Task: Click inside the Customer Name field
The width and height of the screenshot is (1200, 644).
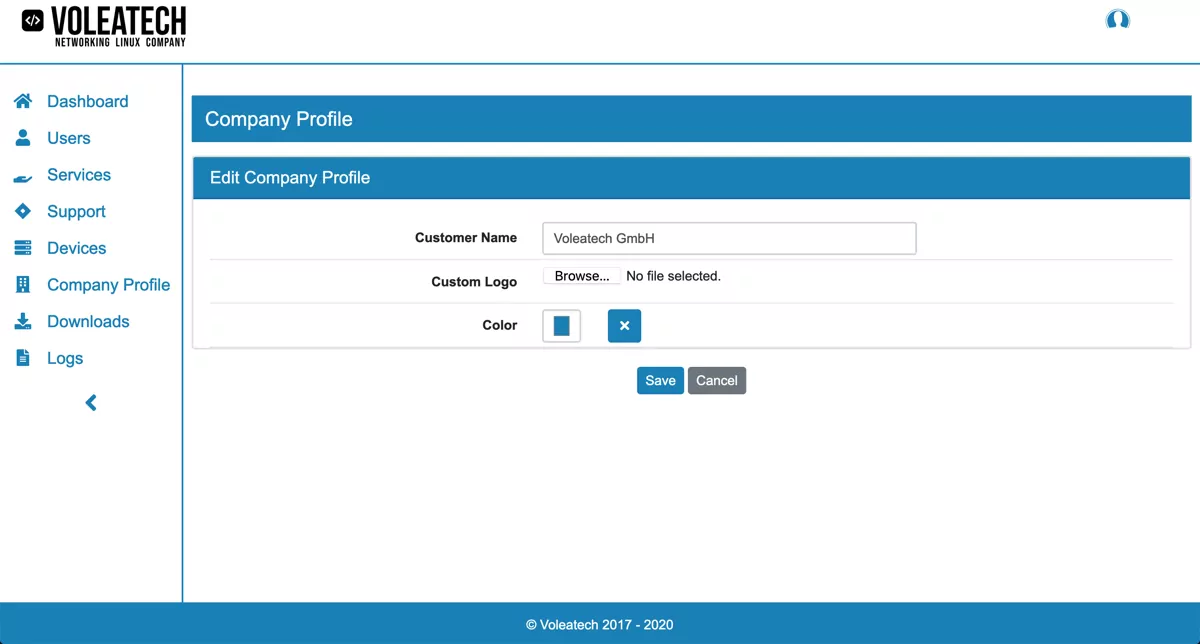Action: coord(728,238)
